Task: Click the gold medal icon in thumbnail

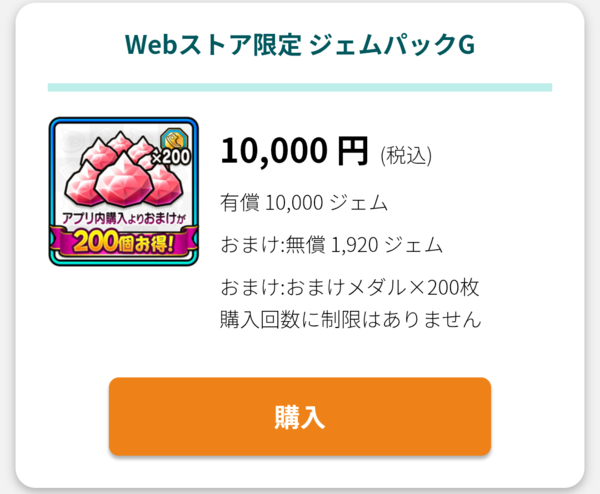Action: (174, 140)
